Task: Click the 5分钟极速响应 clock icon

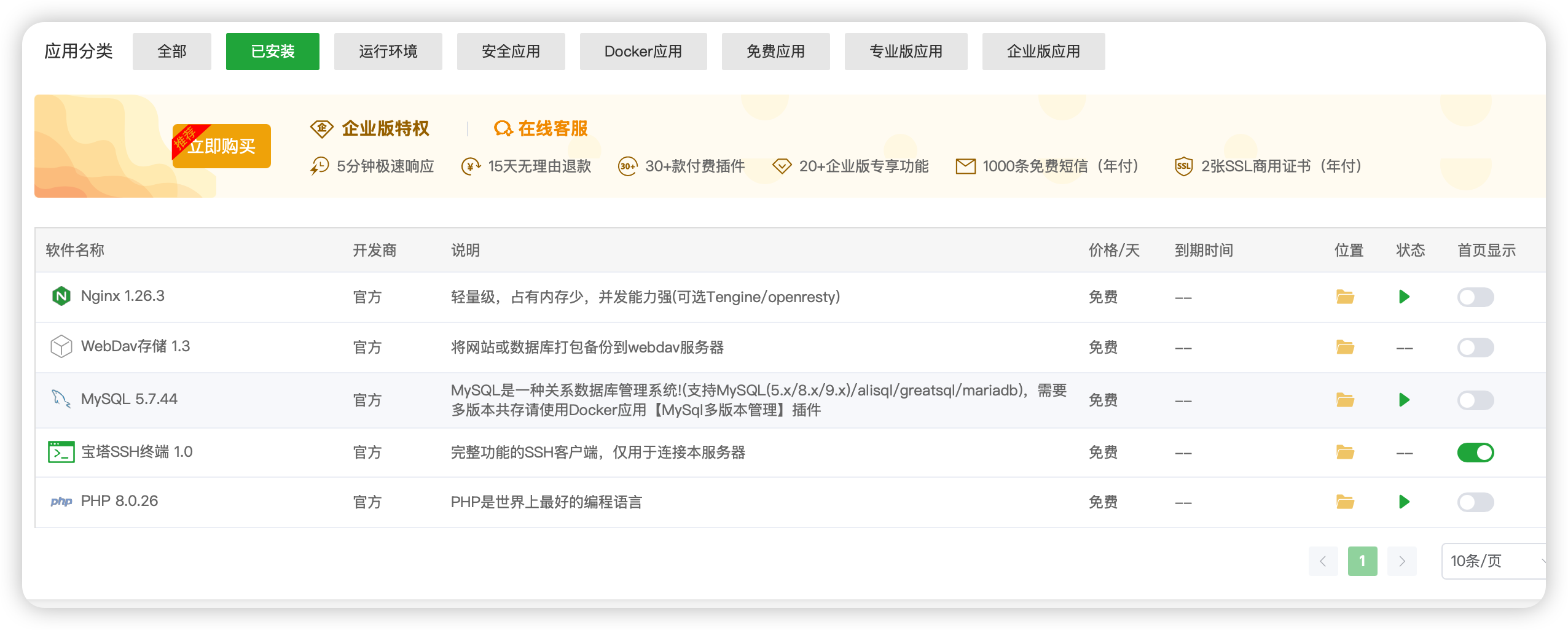Action: point(319,166)
